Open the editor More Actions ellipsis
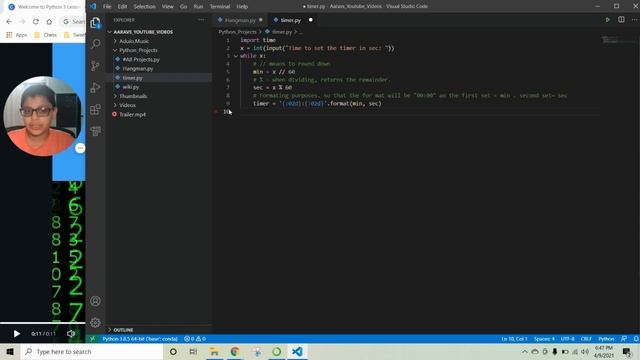 (635, 20)
